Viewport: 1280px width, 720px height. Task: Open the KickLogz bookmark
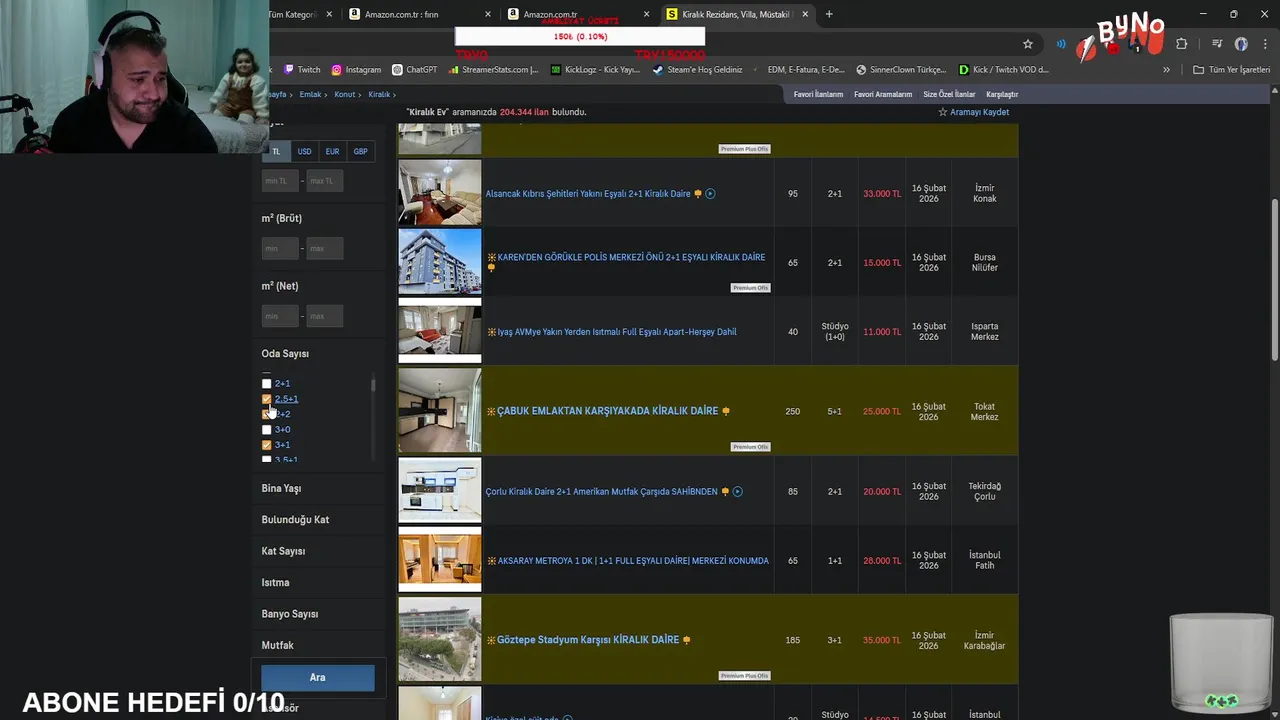tap(596, 70)
